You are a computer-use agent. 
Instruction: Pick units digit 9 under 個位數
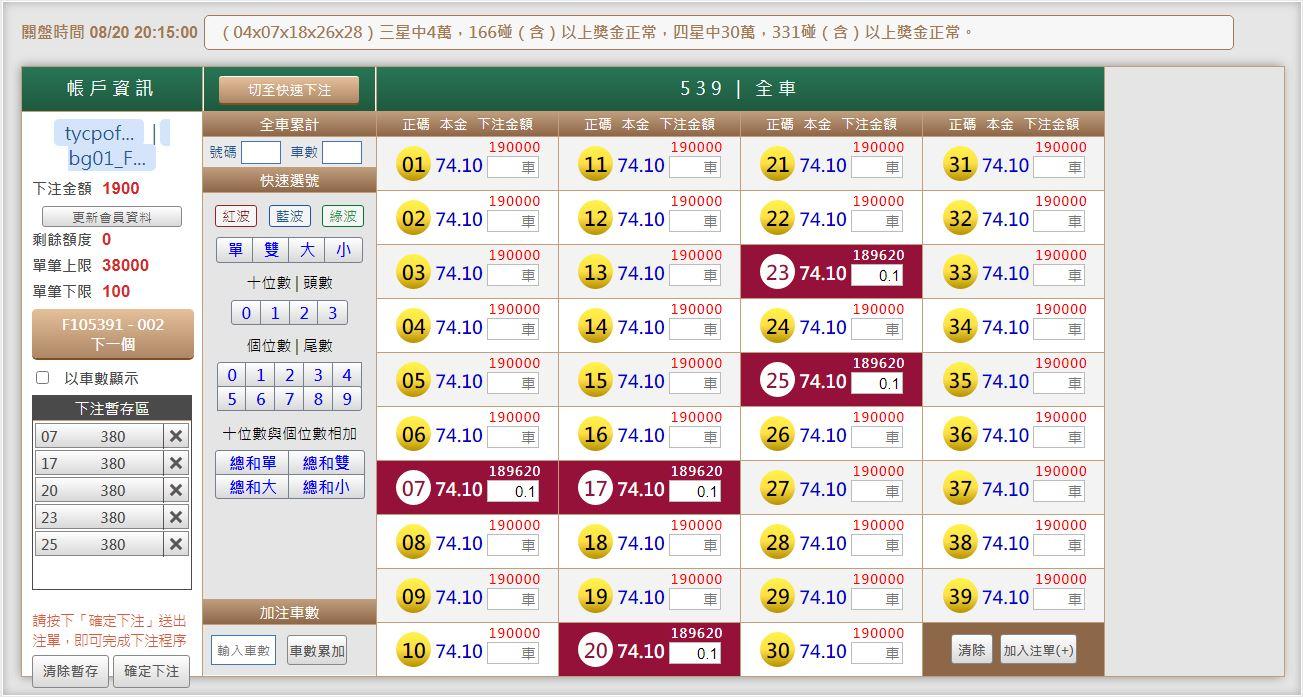(x=346, y=399)
